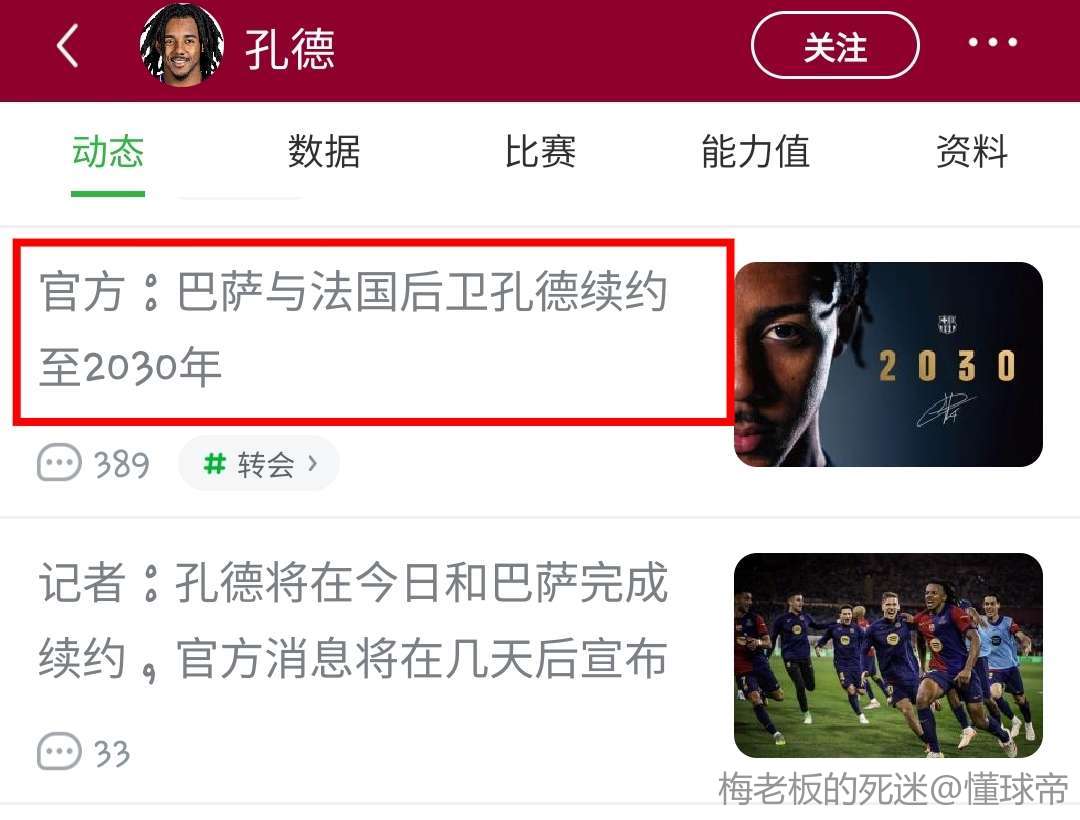
Task: Open comments icon showing 389
Action: 59,463
